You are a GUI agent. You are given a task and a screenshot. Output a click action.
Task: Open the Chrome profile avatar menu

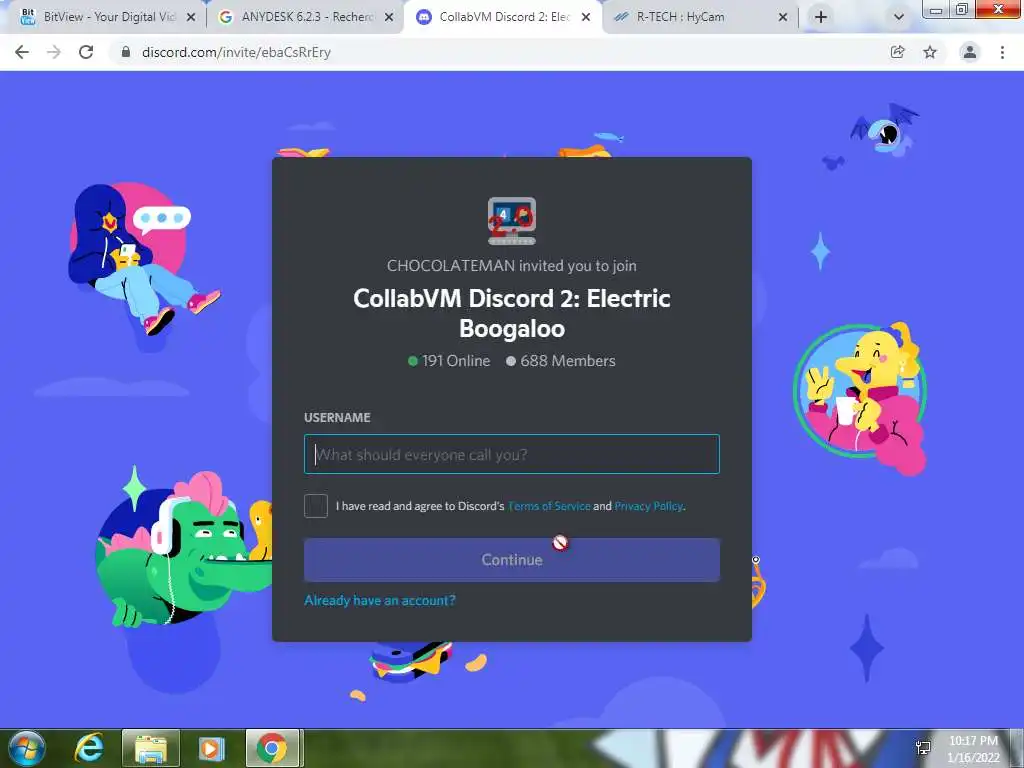click(x=970, y=52)
